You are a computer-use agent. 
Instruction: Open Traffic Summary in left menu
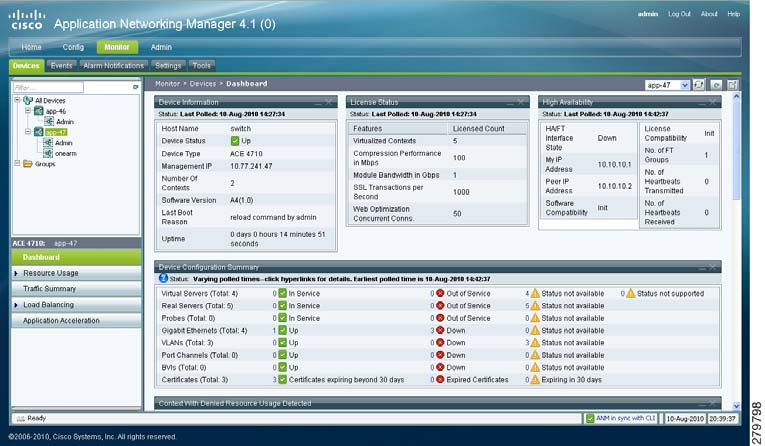pyautogui.click(x=50, y=289)
